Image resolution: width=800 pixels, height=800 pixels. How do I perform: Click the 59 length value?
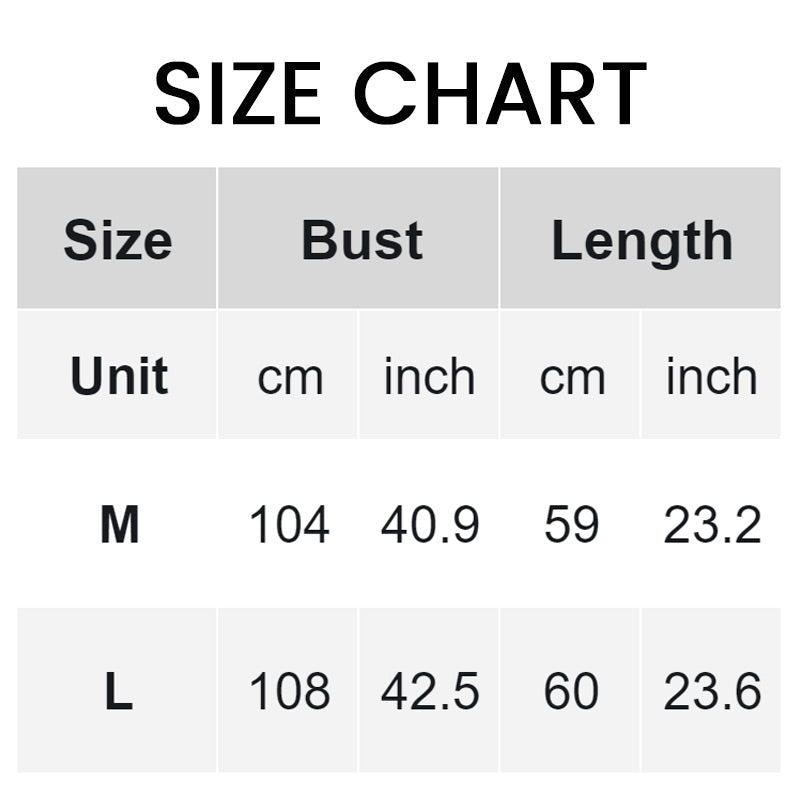(x=572, y=525)
